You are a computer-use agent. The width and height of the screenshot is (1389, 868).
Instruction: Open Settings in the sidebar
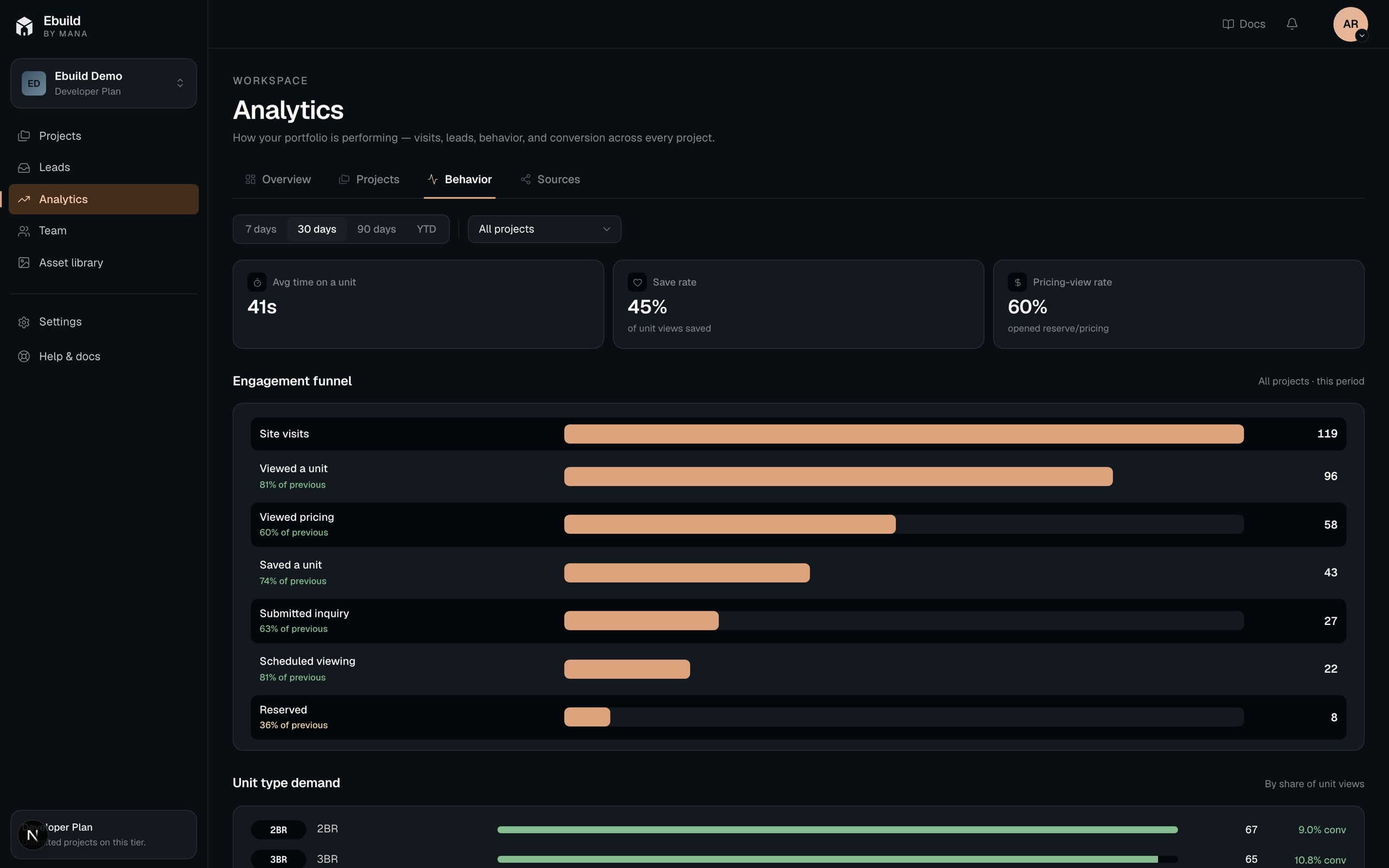(104, 322)
